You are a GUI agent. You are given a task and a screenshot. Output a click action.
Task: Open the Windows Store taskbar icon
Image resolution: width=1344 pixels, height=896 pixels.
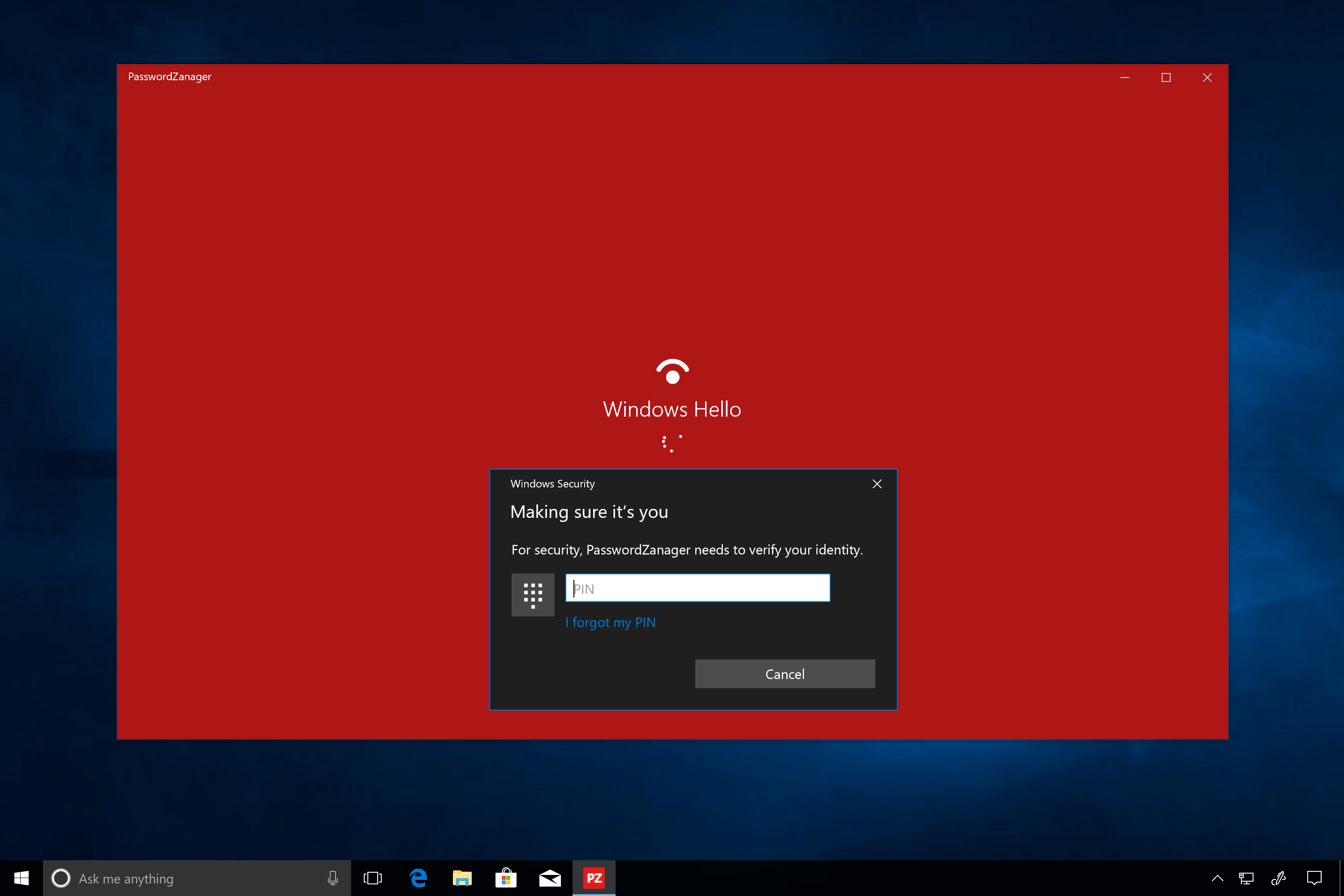point(506,878)
